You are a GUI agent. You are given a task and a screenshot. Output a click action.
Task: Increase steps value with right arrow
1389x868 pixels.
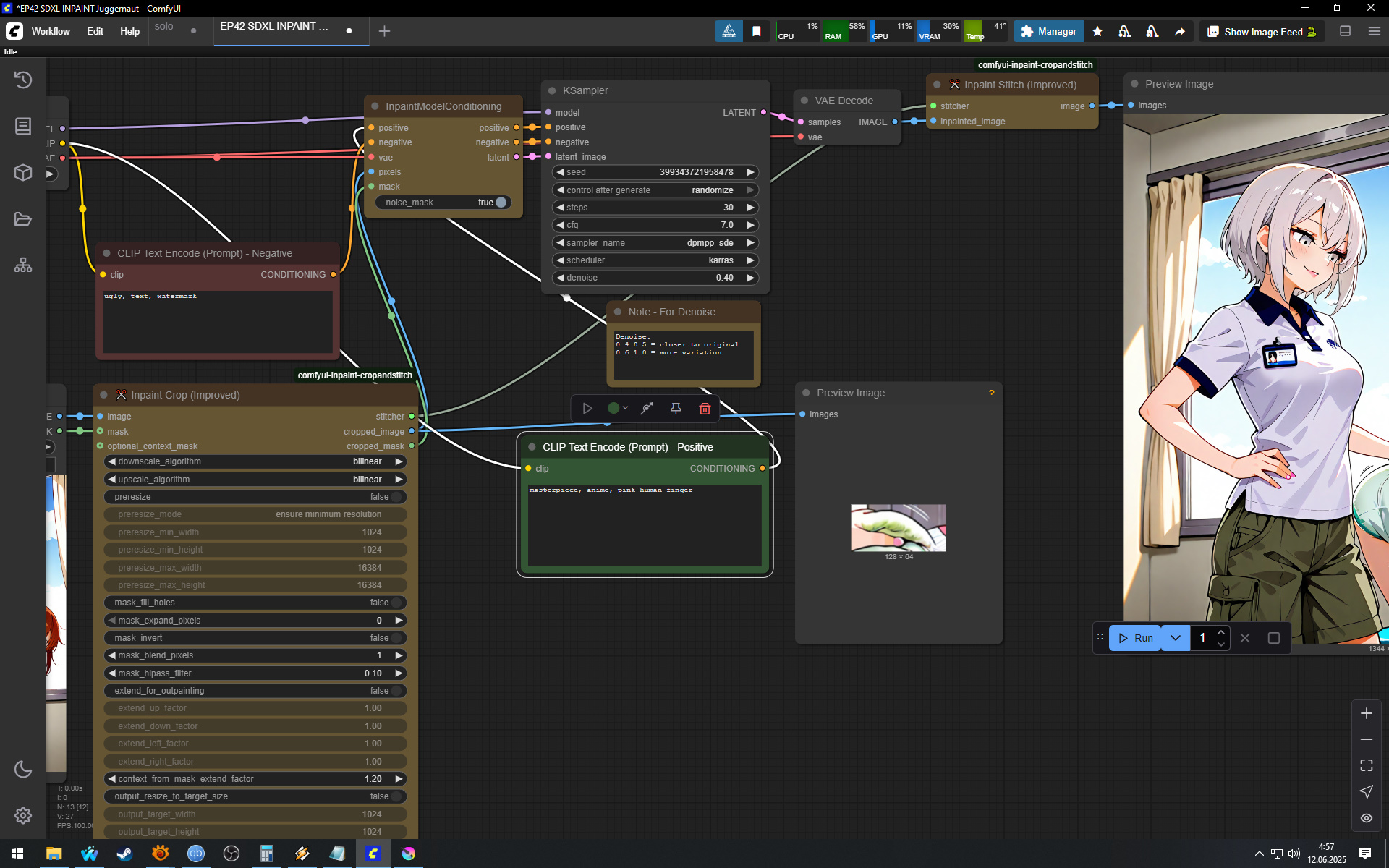751,208
